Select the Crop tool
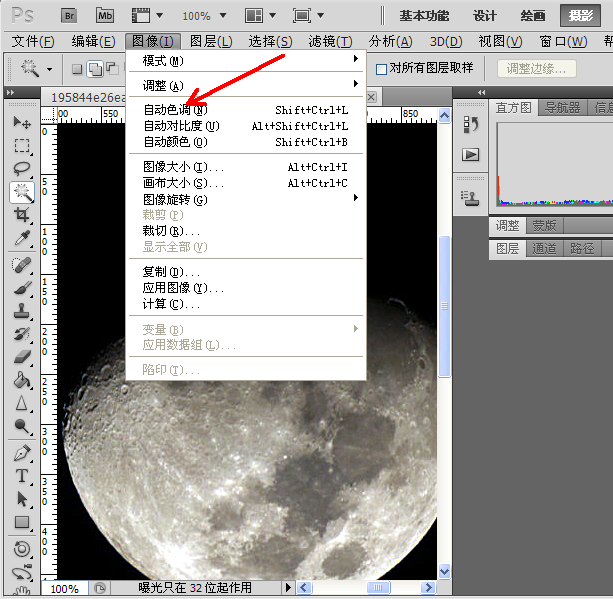The height and width of the screenshot is (599, 613). pyautogui.click(x=22, y=215)
